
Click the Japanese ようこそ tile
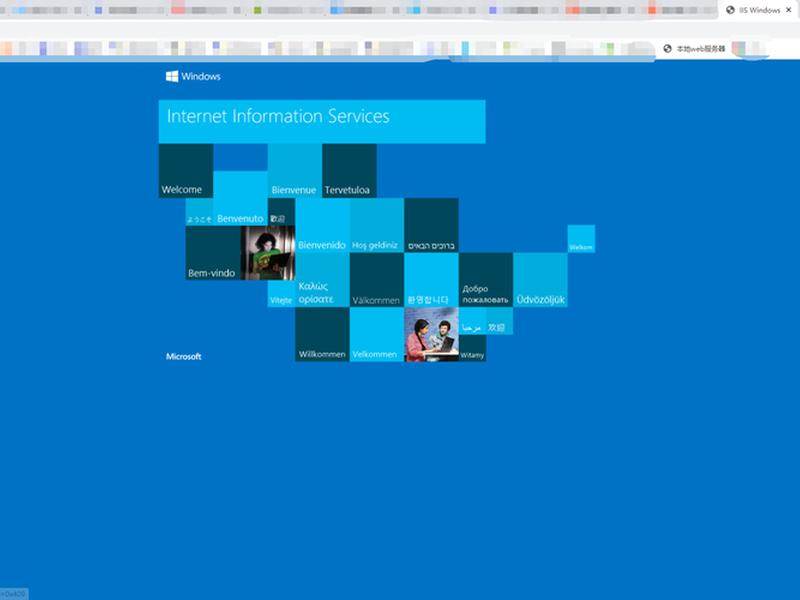[x=199, y=212]
